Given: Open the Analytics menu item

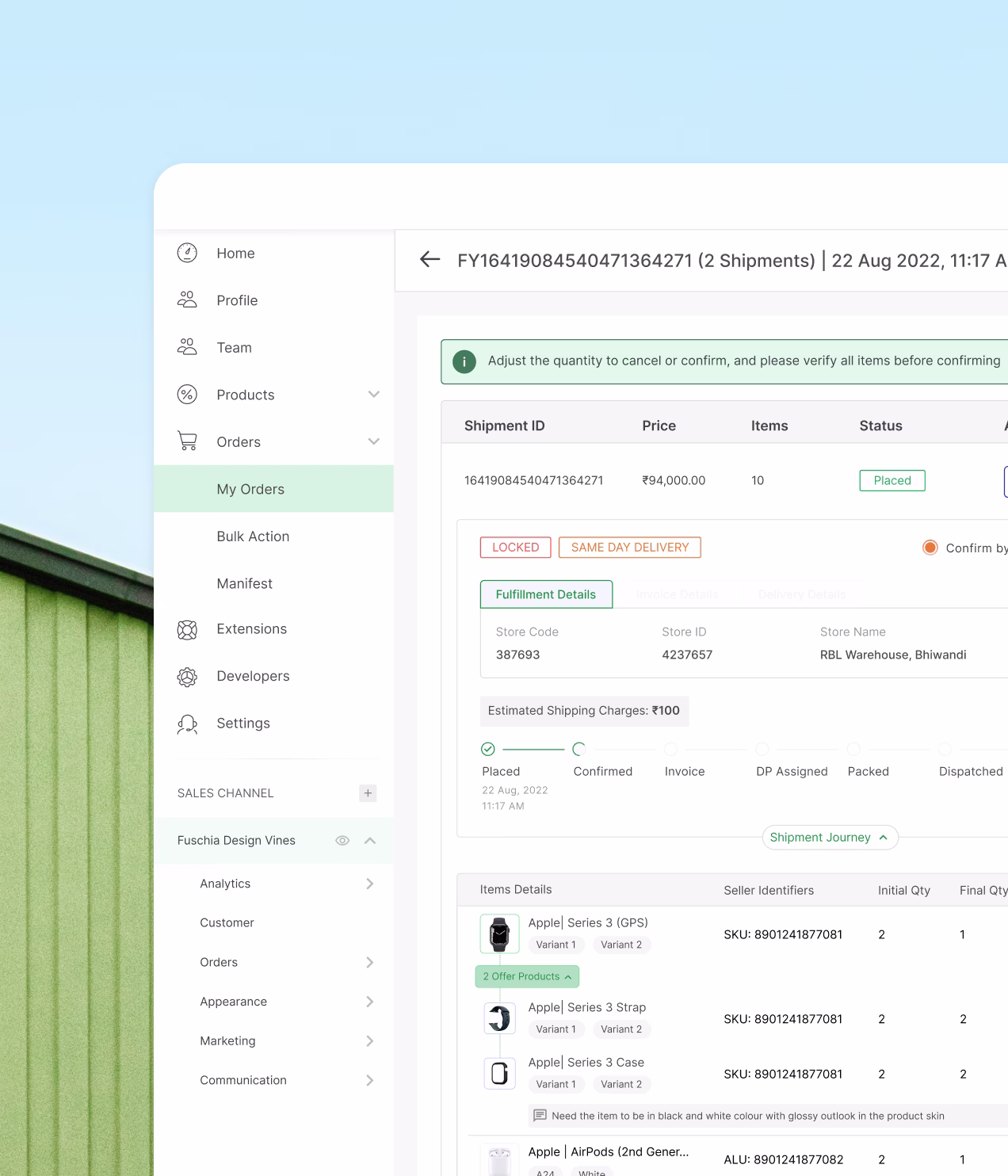Looking at the screenshot, I should 225,883.
